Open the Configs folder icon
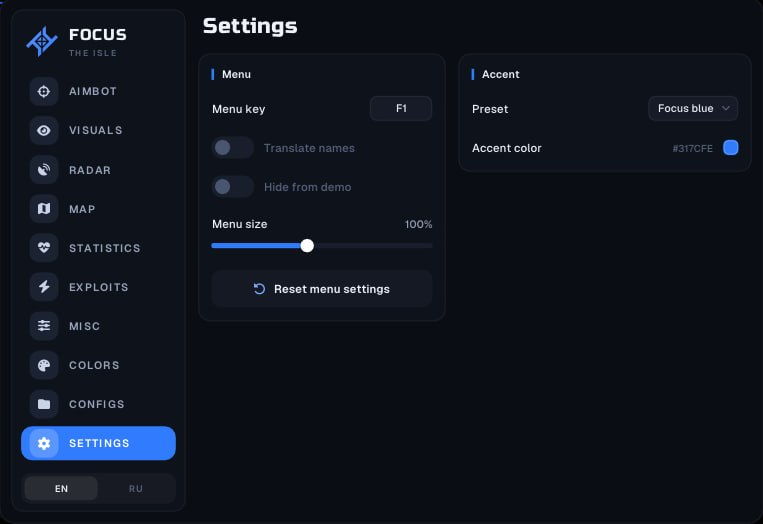Screen dimensions: 763x524 (44, 404)
